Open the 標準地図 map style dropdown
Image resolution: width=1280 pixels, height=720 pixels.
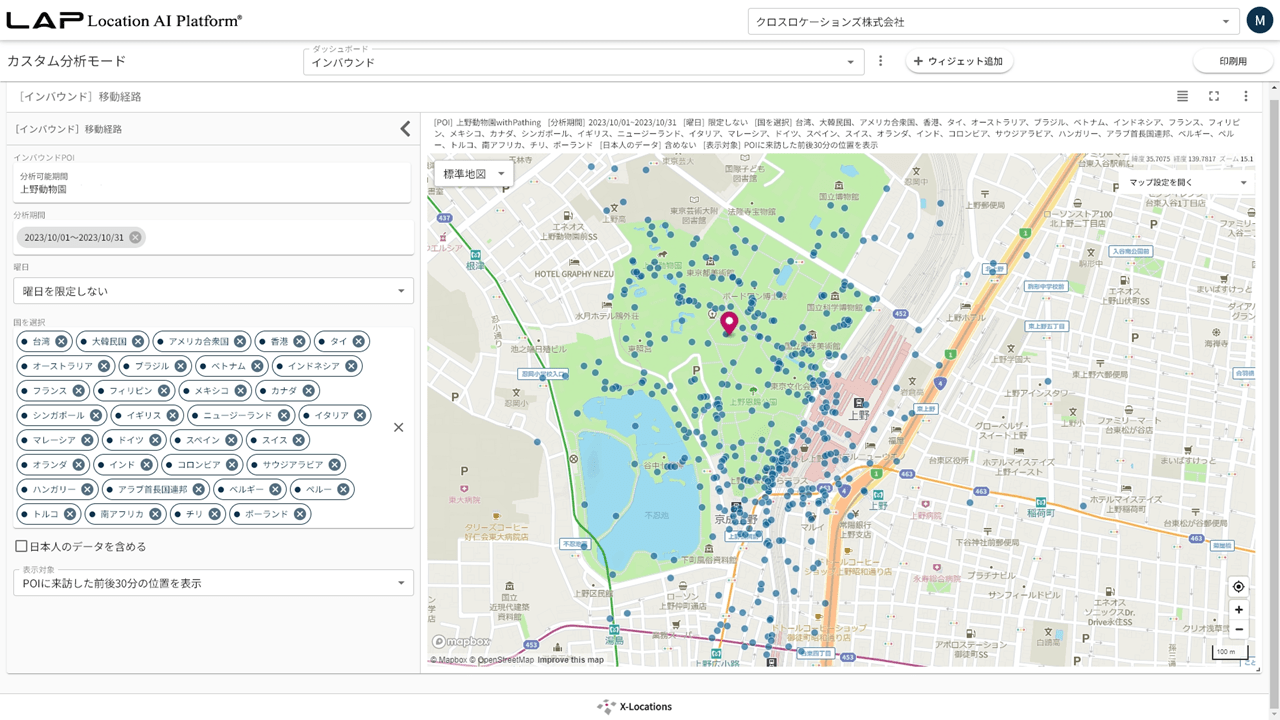474,174
